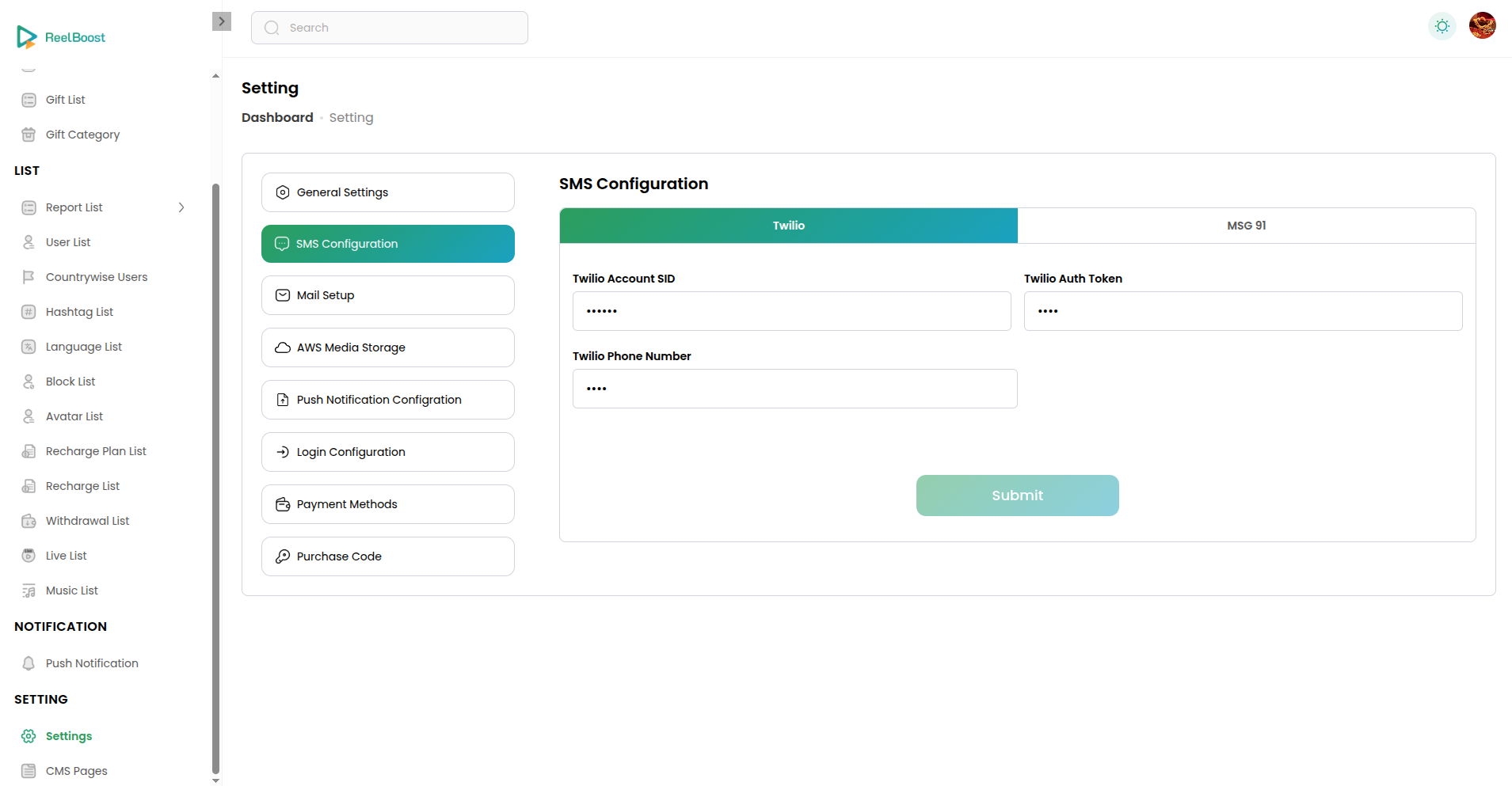
Task: Click the Gift Category icon
Action: pos(29,135)
